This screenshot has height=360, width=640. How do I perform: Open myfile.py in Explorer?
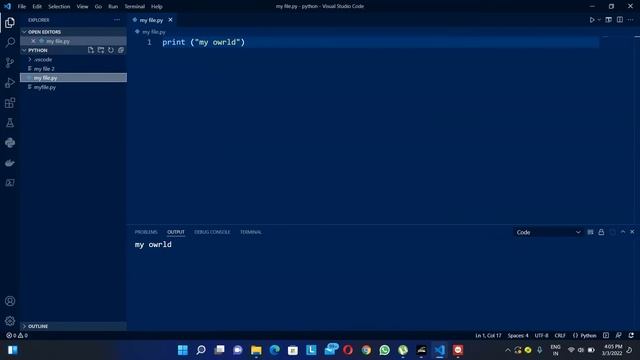tap(73, 87)
